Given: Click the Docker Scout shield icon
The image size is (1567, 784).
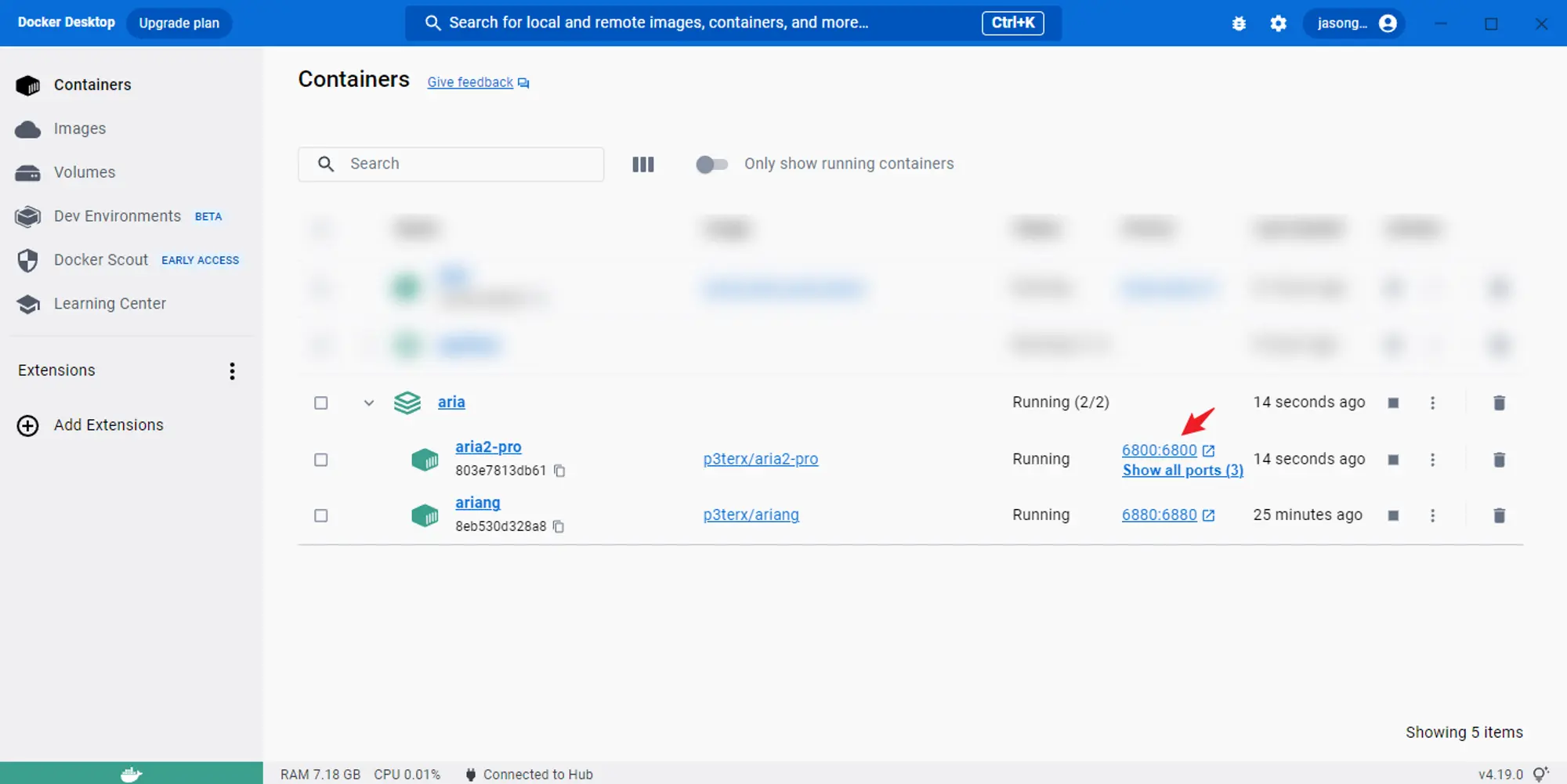Looking at the screenshot, I should [27, 261].
